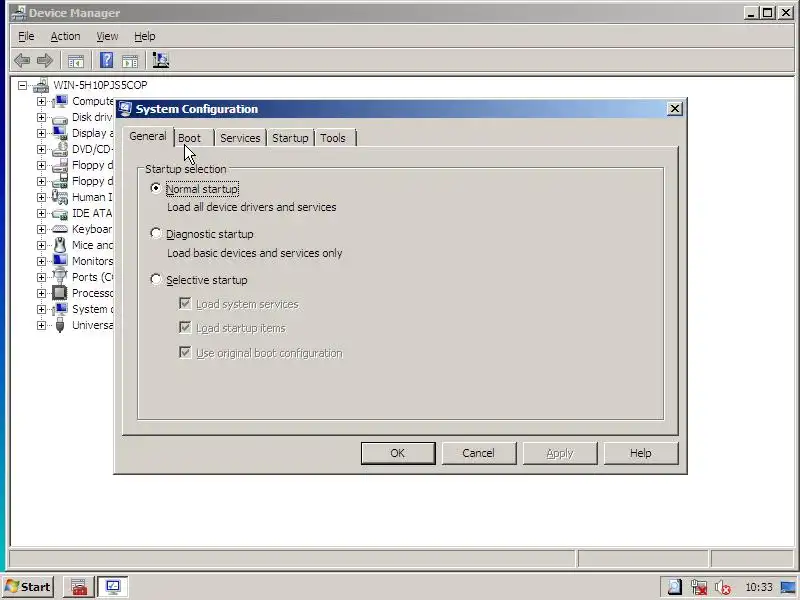Click the Disk drives category icon
Screen dimensions: 800x600
[x=60, y=118]
